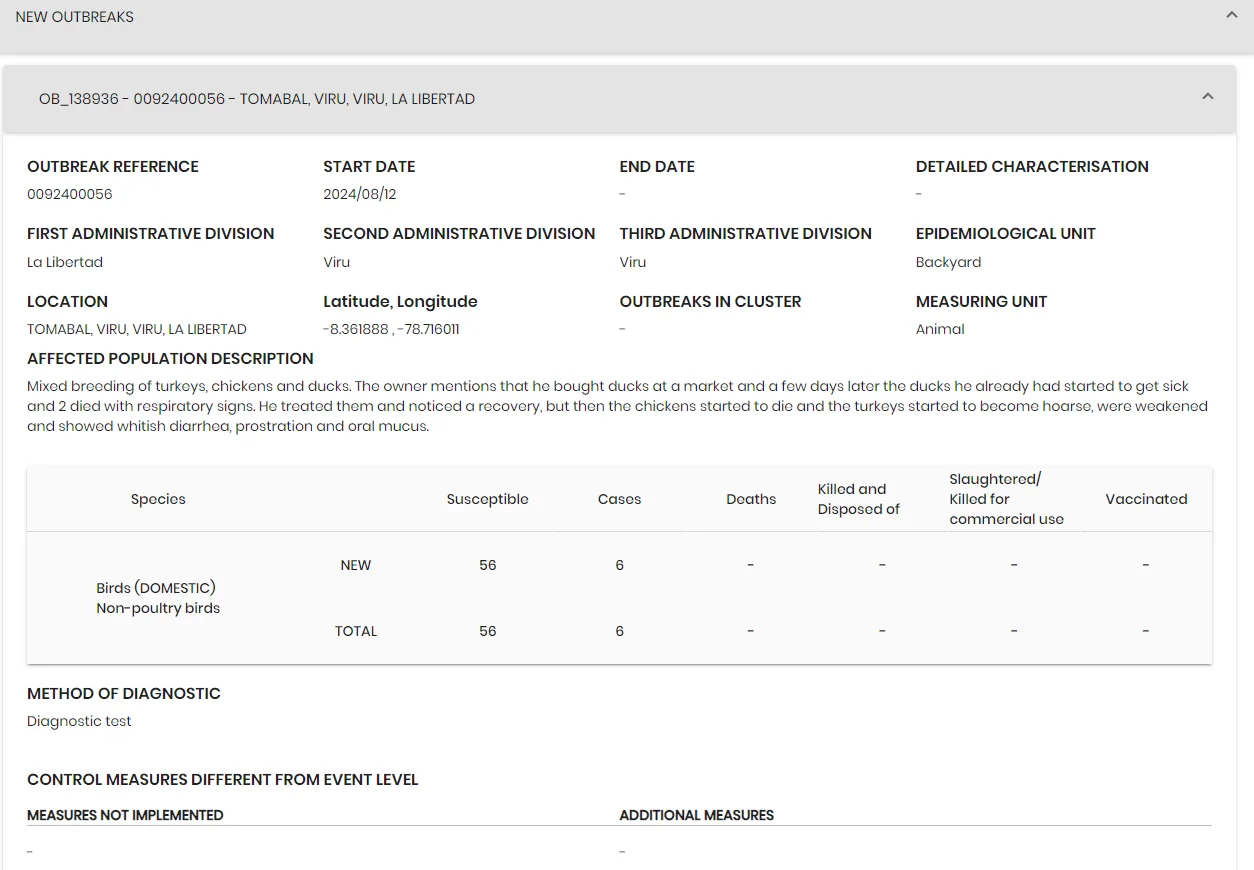The width and height of the screenshot is (1254, 870).
Task: Click Slaughtered/Killed for commercial use header
Action: 1007,499
